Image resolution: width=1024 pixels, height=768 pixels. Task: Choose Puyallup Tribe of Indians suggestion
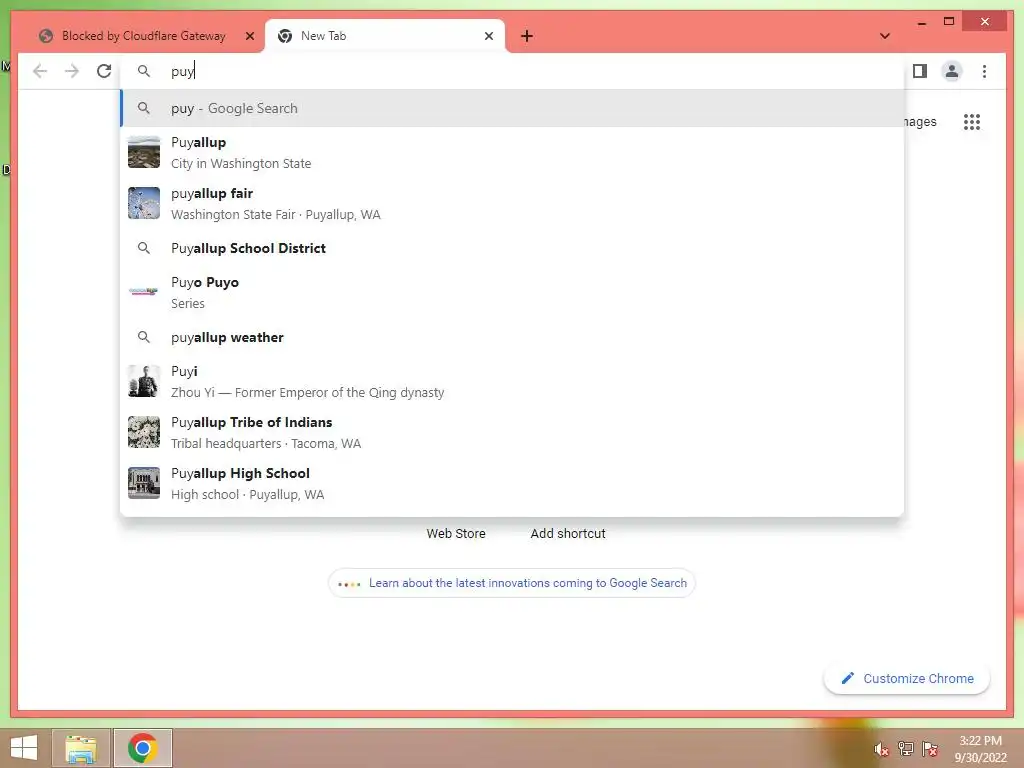click(512, 432)
